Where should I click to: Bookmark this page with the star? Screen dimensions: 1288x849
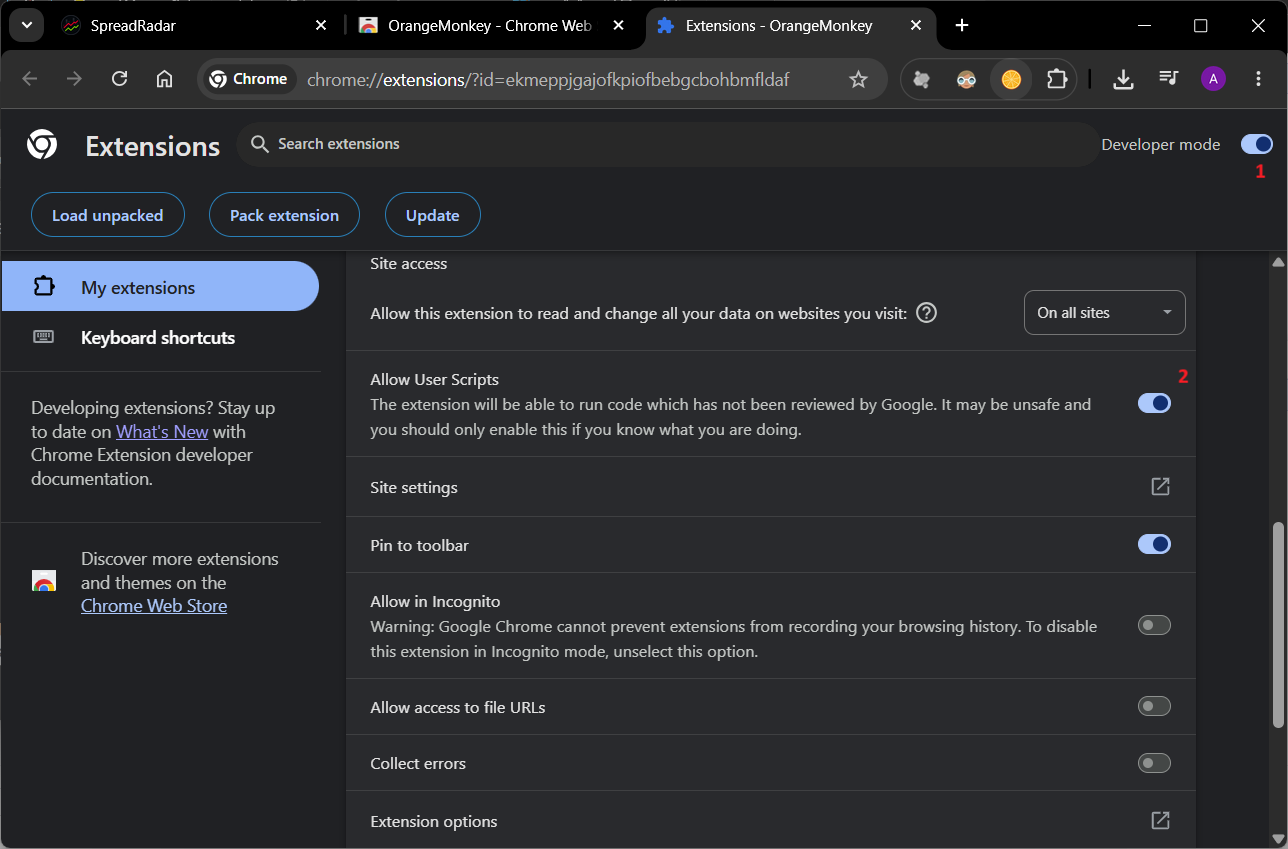(x=858, y=79)
